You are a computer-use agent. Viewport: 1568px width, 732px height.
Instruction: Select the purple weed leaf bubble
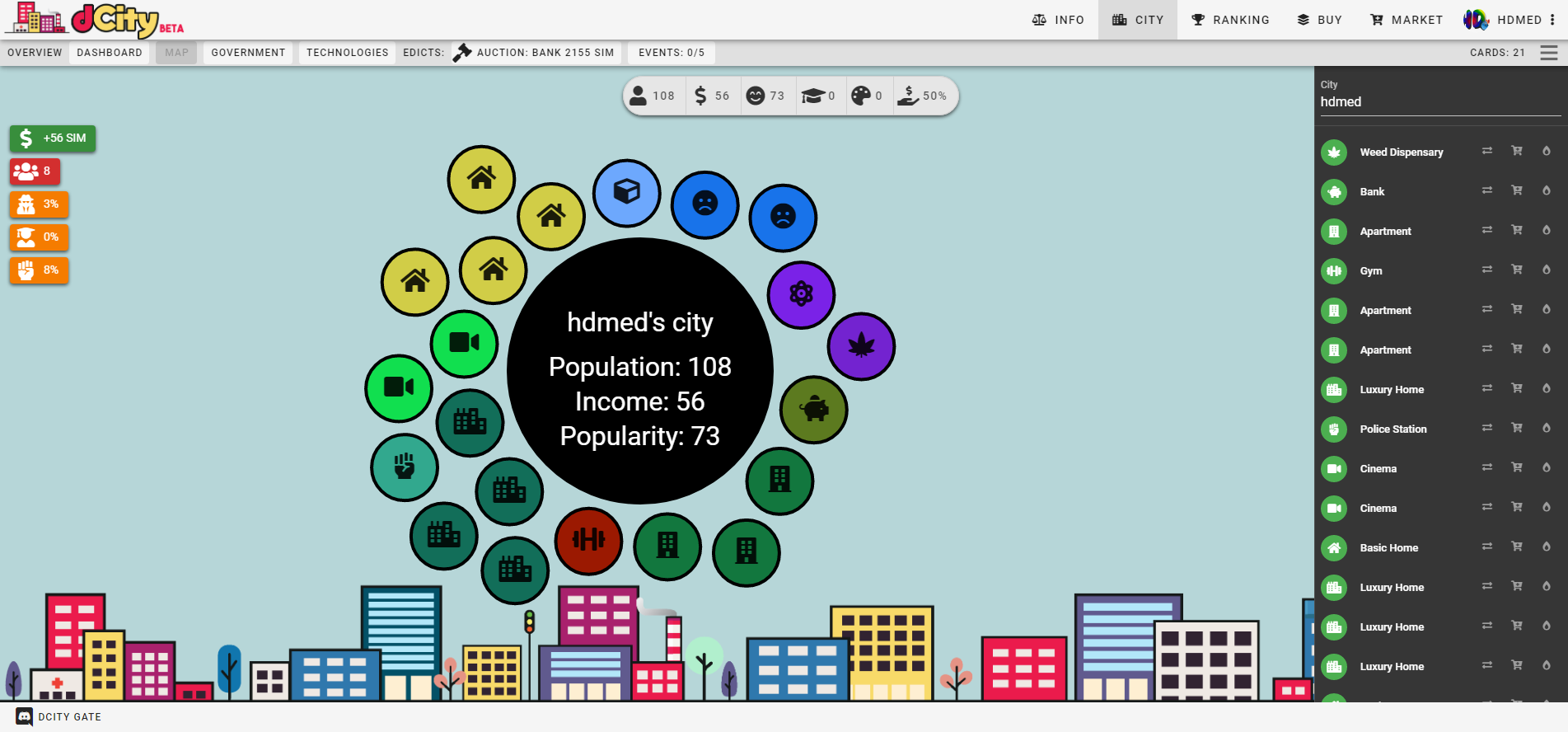click(x=861, y=346)
